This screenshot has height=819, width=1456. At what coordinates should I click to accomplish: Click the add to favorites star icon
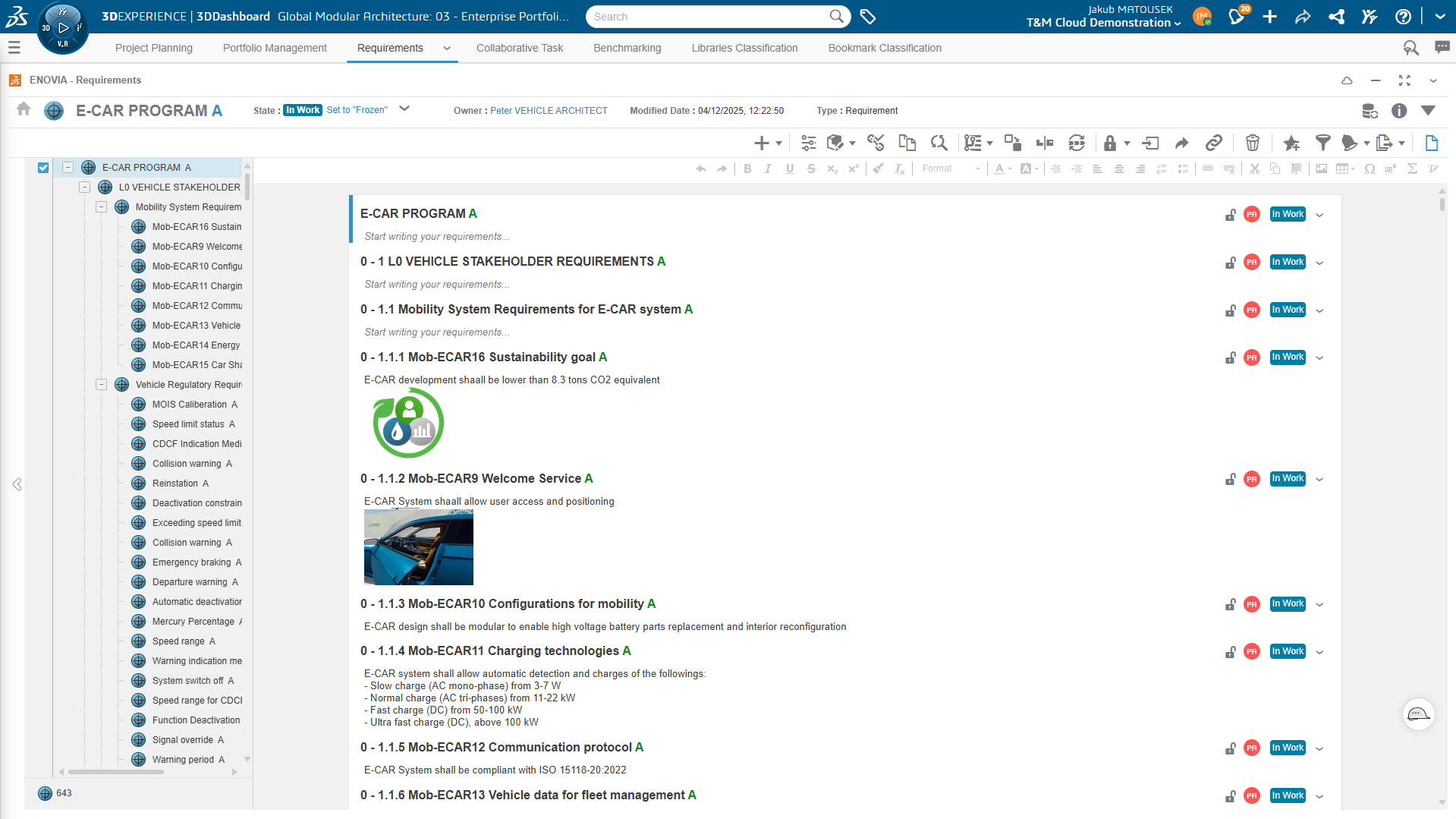(1291, 143)
